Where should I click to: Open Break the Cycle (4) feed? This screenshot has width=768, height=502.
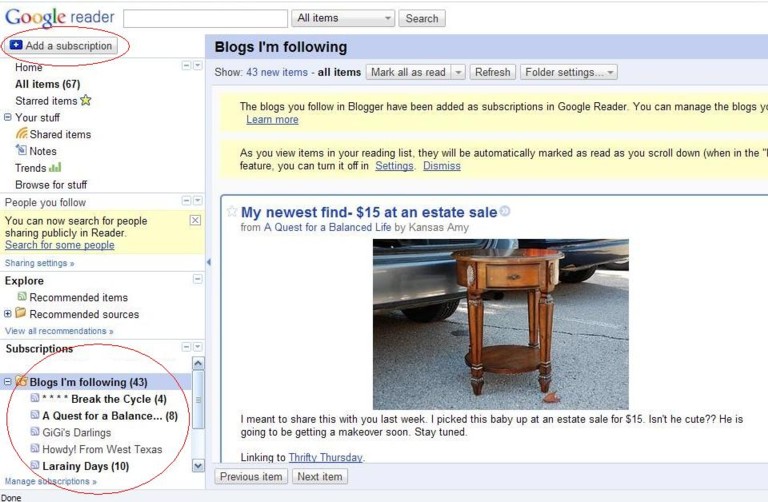tap(104, 399)
